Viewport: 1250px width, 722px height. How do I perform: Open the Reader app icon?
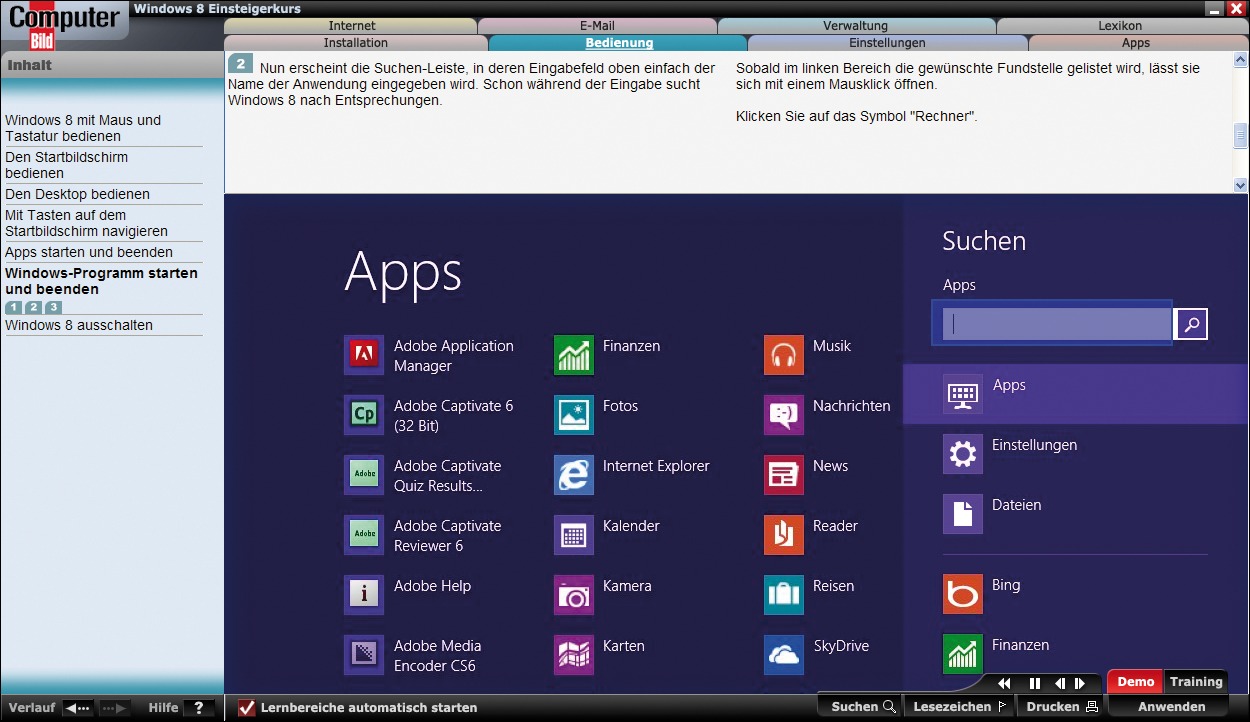(783, 535)
